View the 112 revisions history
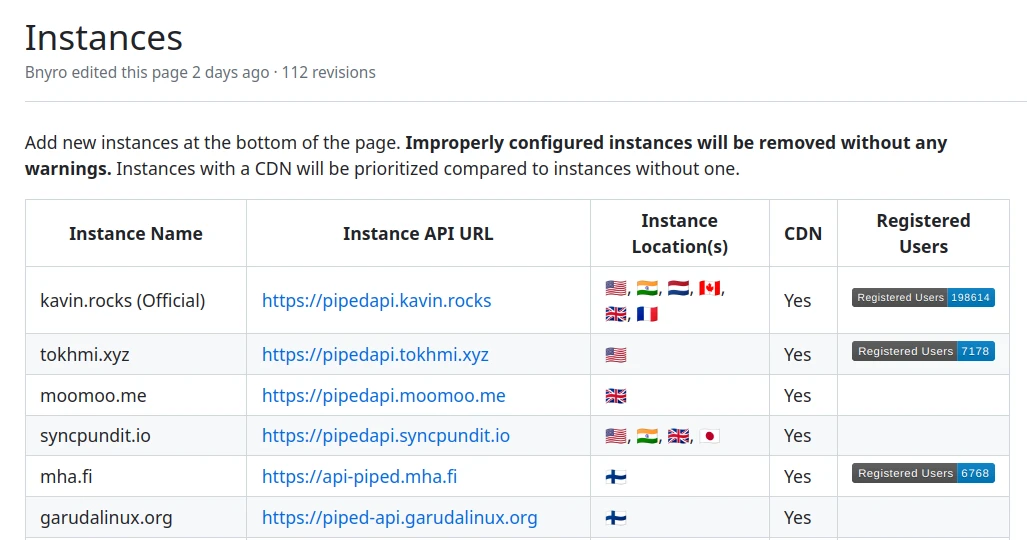The height and width of the screenshot is (540, 1027). (329, 72)
